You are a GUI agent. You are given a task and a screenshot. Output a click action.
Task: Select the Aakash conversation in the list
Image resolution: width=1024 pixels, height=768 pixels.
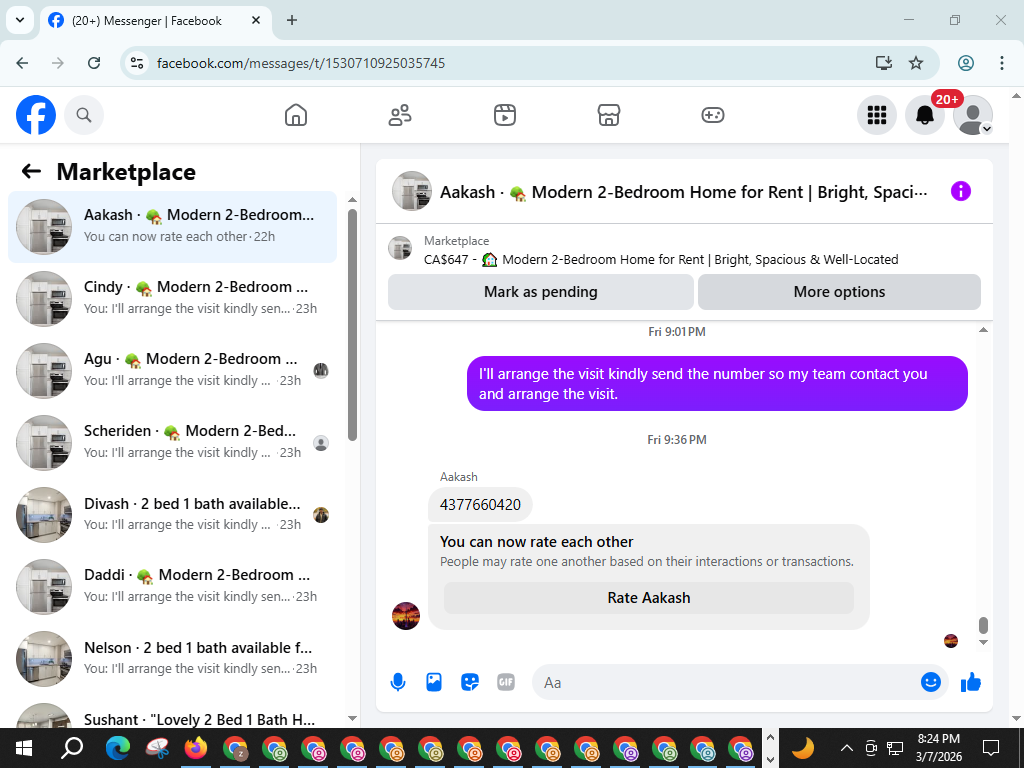click(x=172, y=227)
